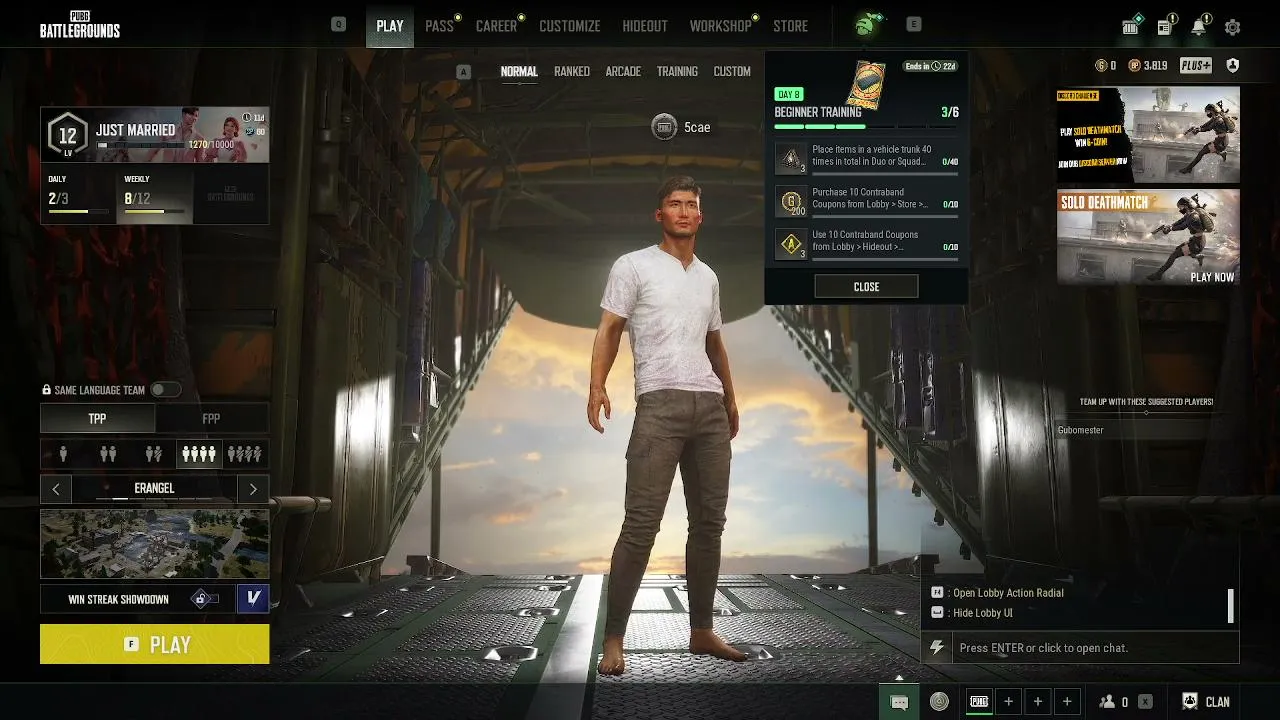Go to previous map with left arrow

[x=56, y=489]
